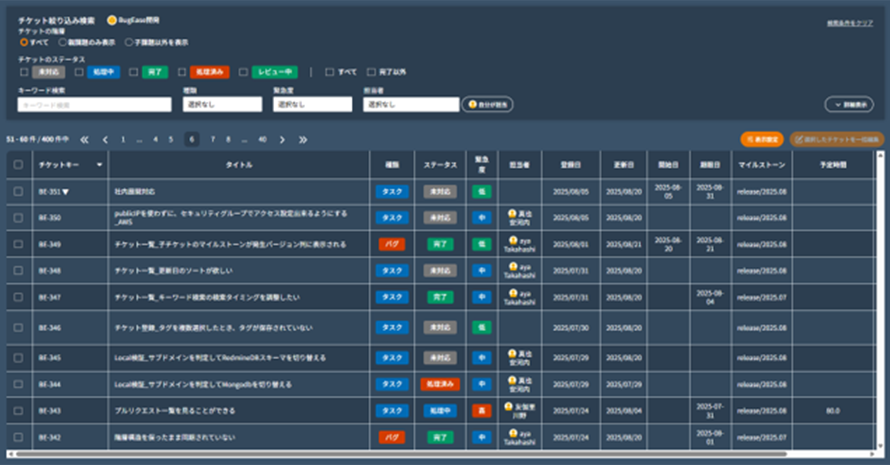Jump to the last page with double-right arrows

tap(302, 140)
